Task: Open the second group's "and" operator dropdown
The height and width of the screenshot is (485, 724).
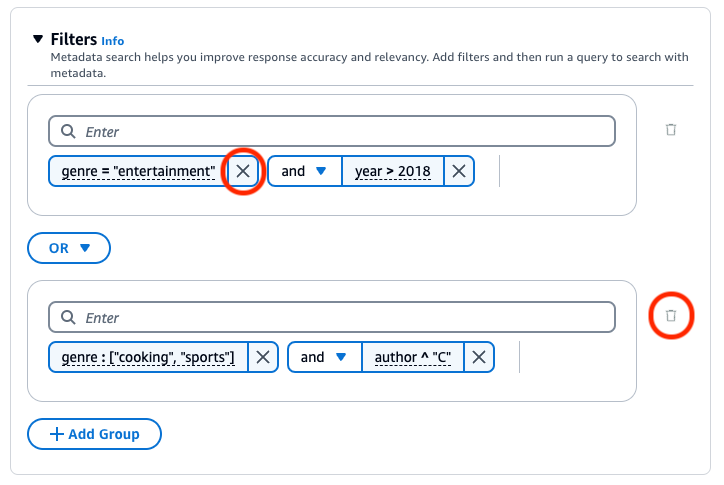Action: (324, 357)
